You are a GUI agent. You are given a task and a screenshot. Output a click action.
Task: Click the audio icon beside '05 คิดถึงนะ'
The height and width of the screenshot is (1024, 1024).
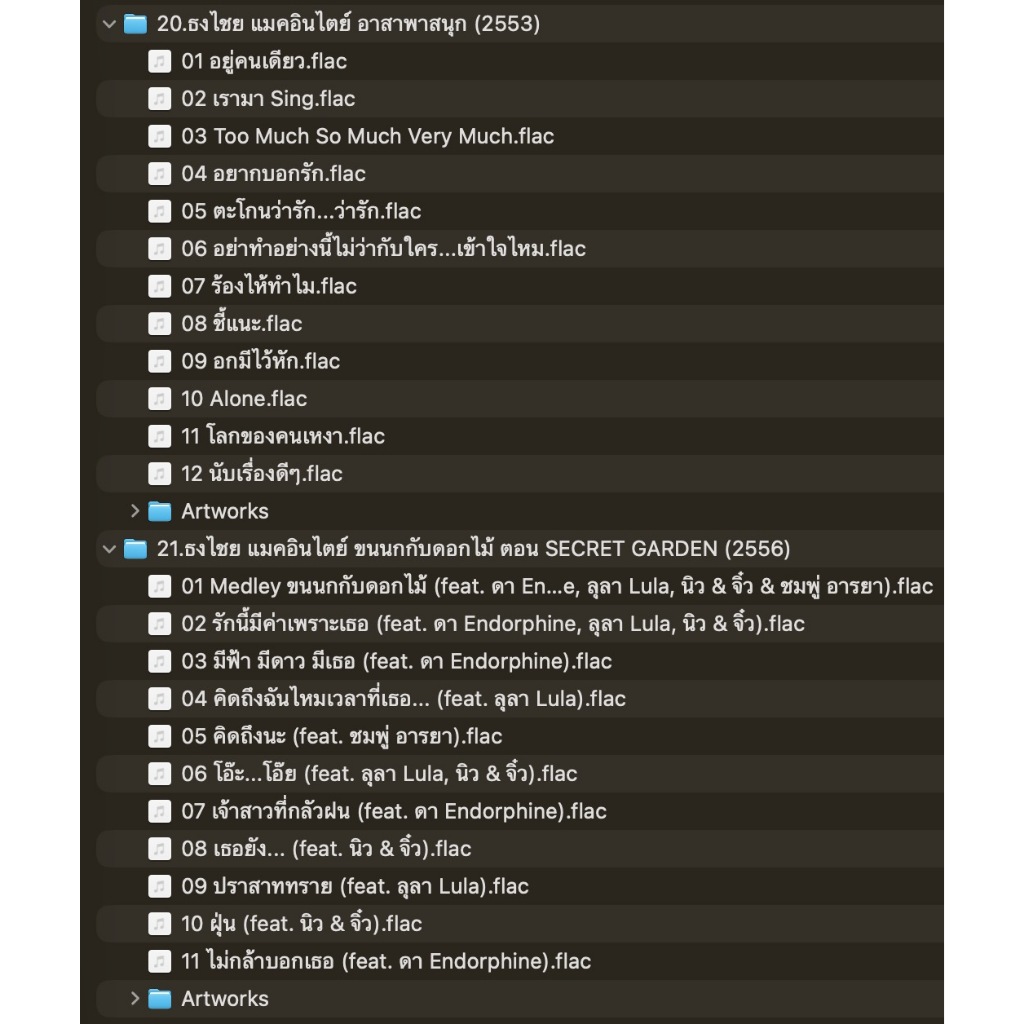(x=159, y=737)
